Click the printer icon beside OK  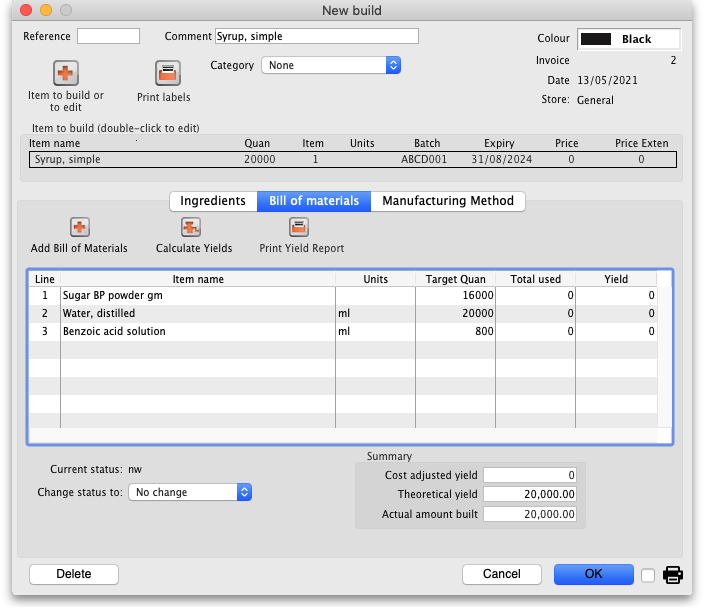click(x=673, y=575)
